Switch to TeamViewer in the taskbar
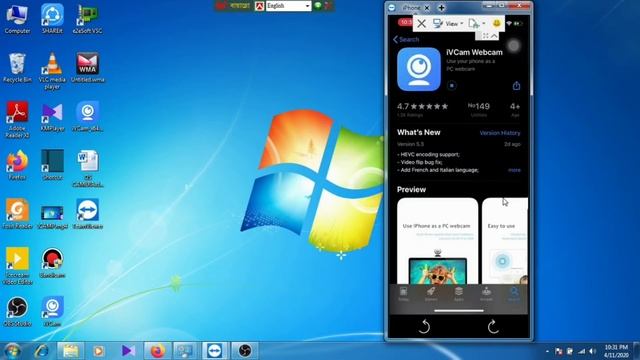The image size is (640, 360). [x=215, y=351]
